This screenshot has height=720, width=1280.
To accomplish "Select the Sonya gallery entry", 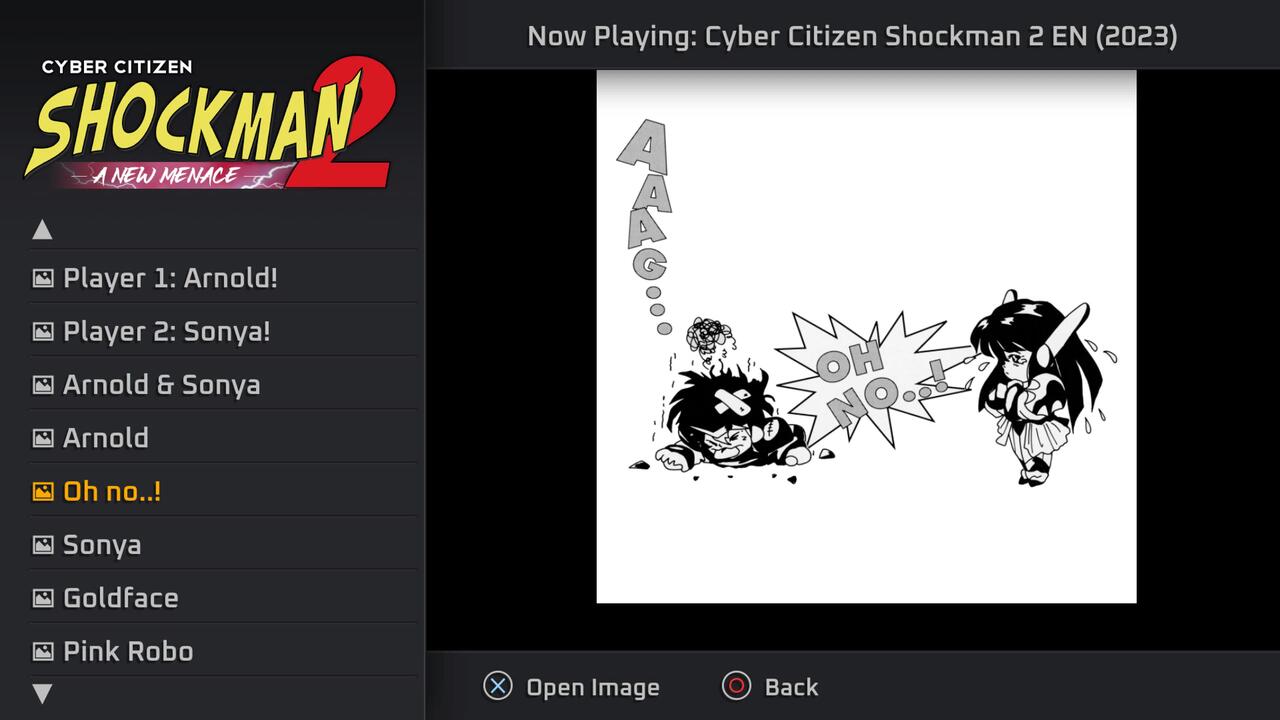I will (223, 545).
